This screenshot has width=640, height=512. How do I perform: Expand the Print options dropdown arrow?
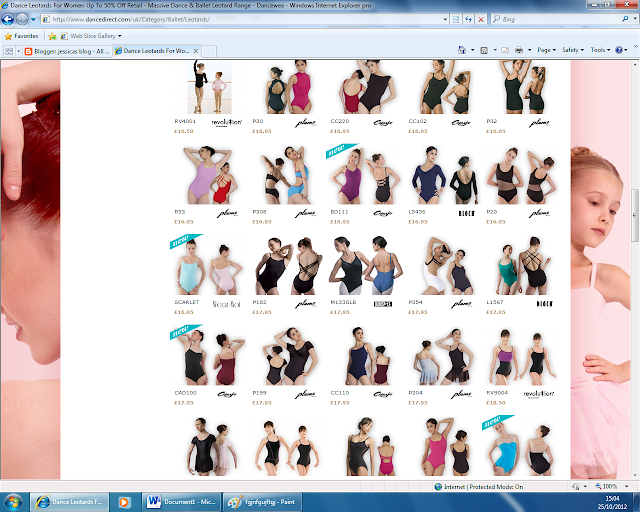coord(529,50)
